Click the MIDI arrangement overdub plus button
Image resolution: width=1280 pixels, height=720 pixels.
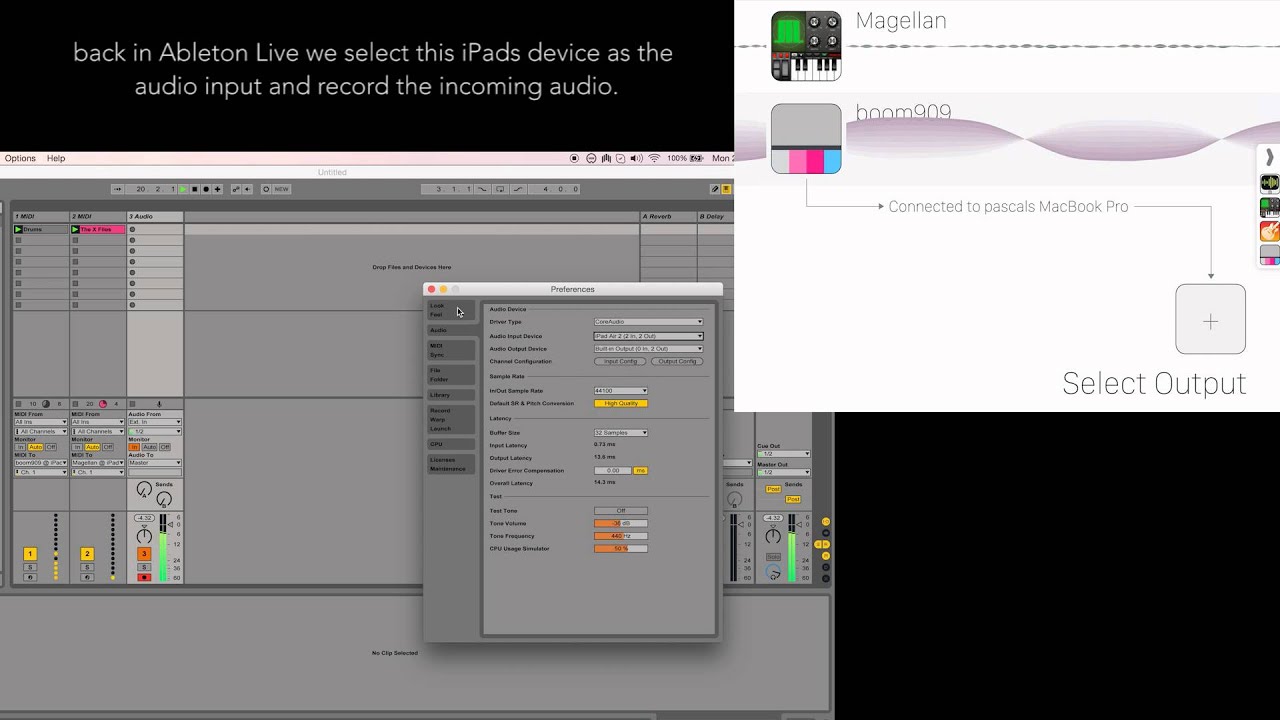(217, 189)
